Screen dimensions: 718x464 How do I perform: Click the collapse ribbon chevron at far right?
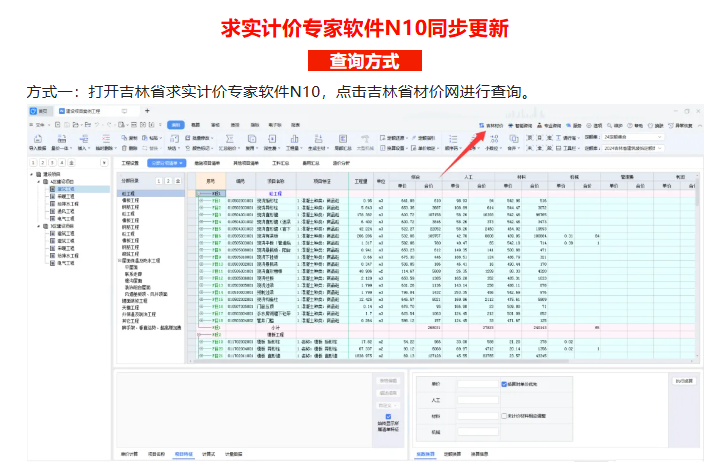point(700,126)
